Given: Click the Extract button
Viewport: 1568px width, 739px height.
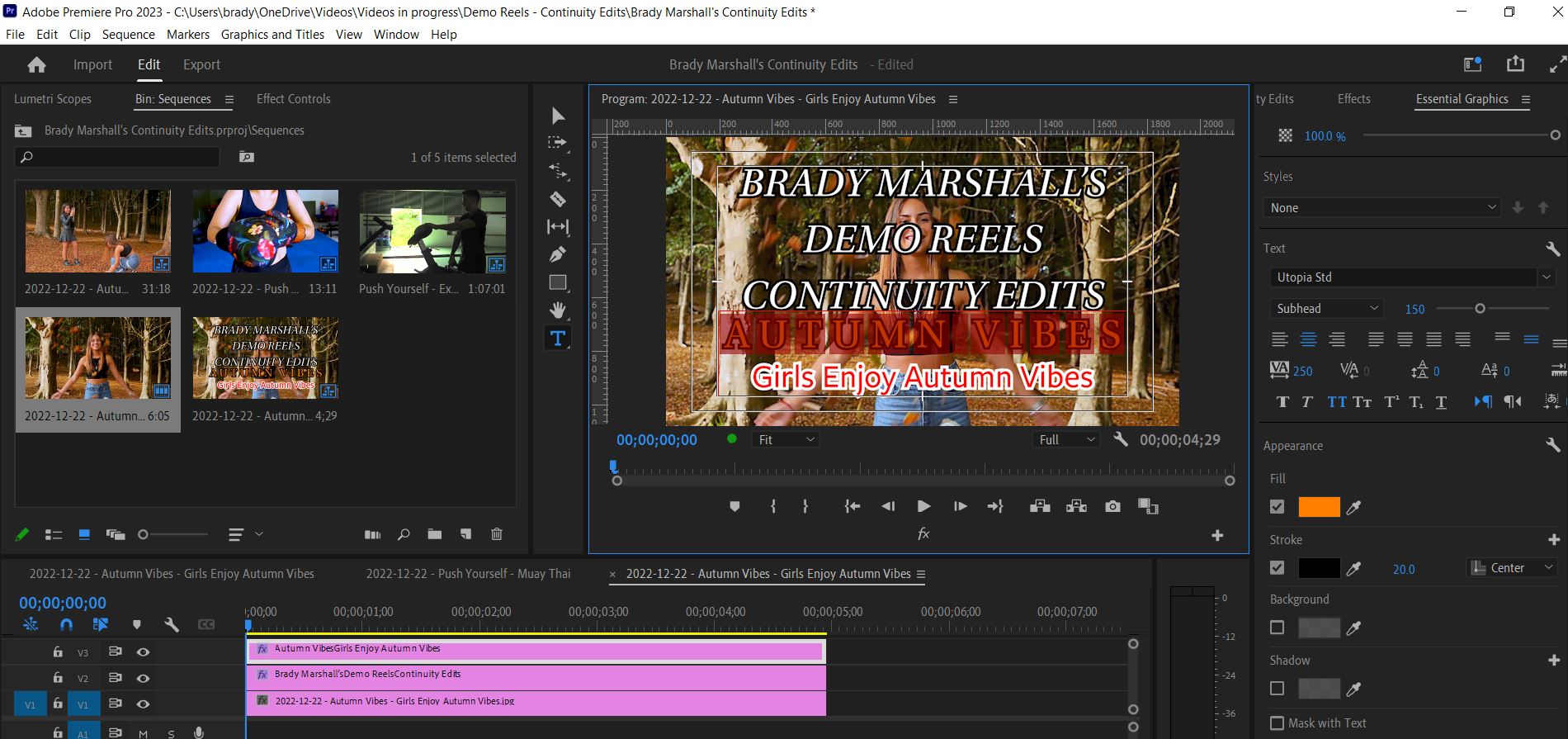Looking at the screenshot, I should pos(1076,506).
